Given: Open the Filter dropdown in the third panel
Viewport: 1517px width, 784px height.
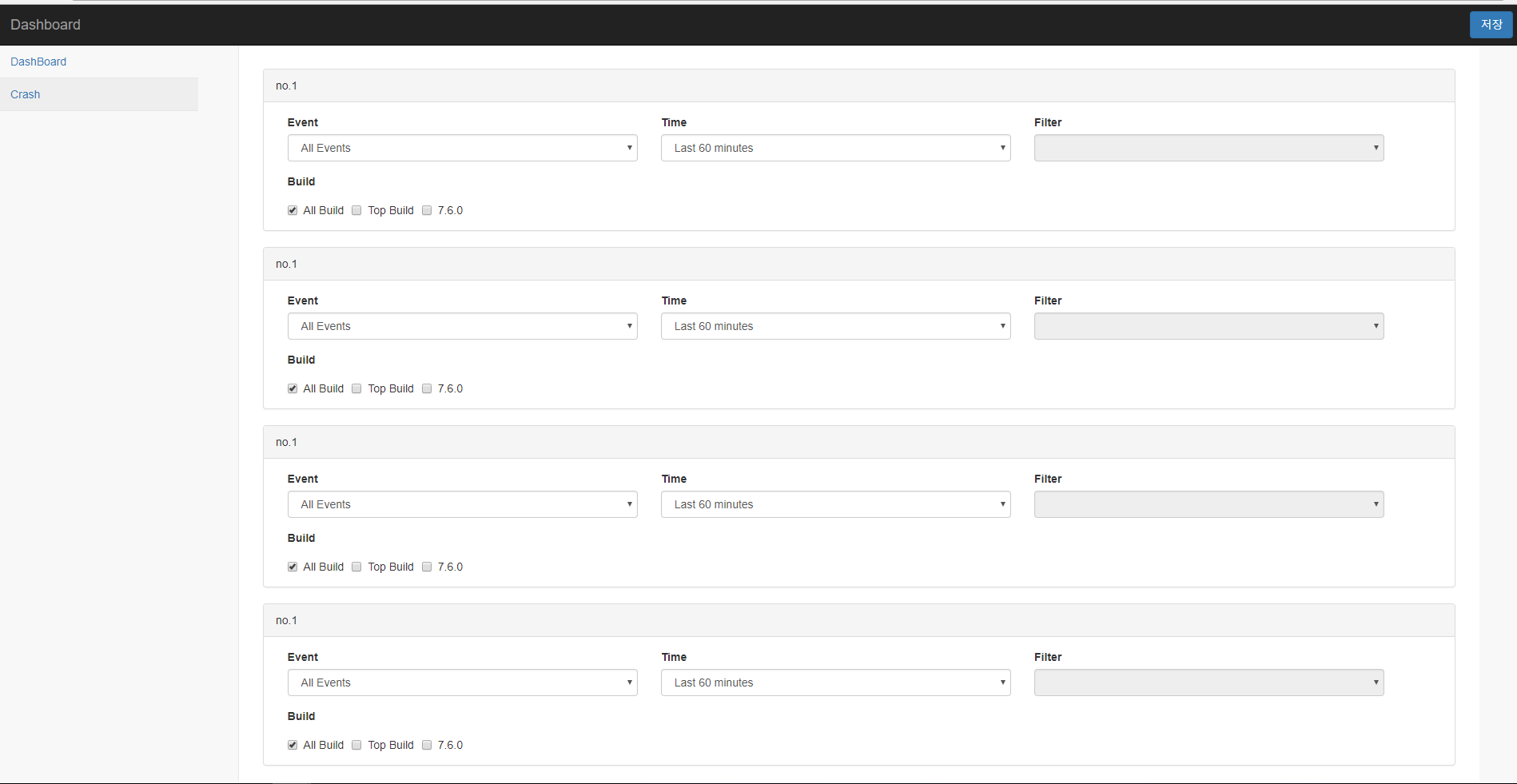Looking at the screenshot, I should 1208,504.
